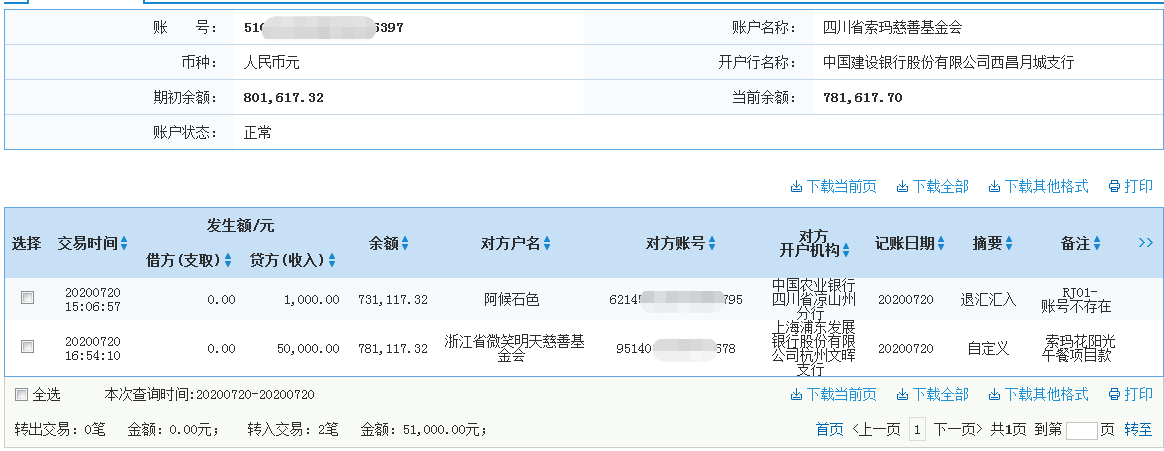Sort by 余额 column arrows

pyautogui.click(x=405, y=243)
